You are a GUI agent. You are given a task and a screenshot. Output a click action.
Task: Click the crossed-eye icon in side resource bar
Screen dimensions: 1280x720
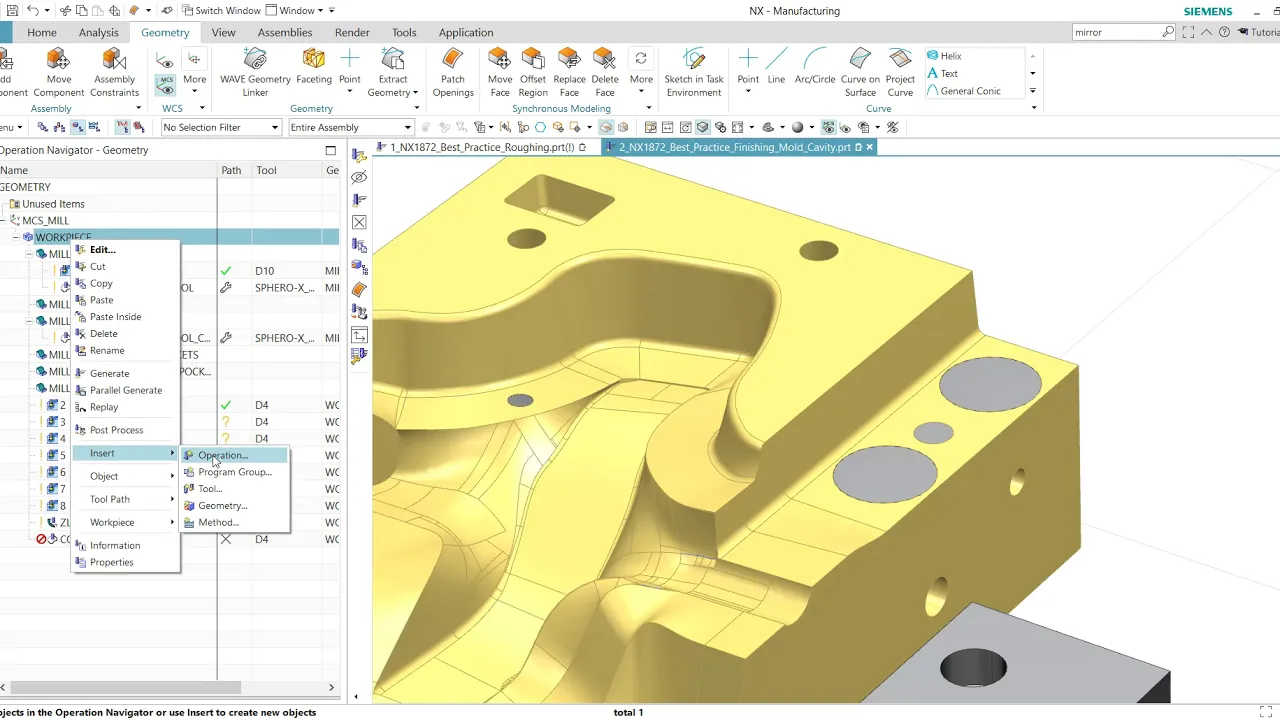click(359, 177)
